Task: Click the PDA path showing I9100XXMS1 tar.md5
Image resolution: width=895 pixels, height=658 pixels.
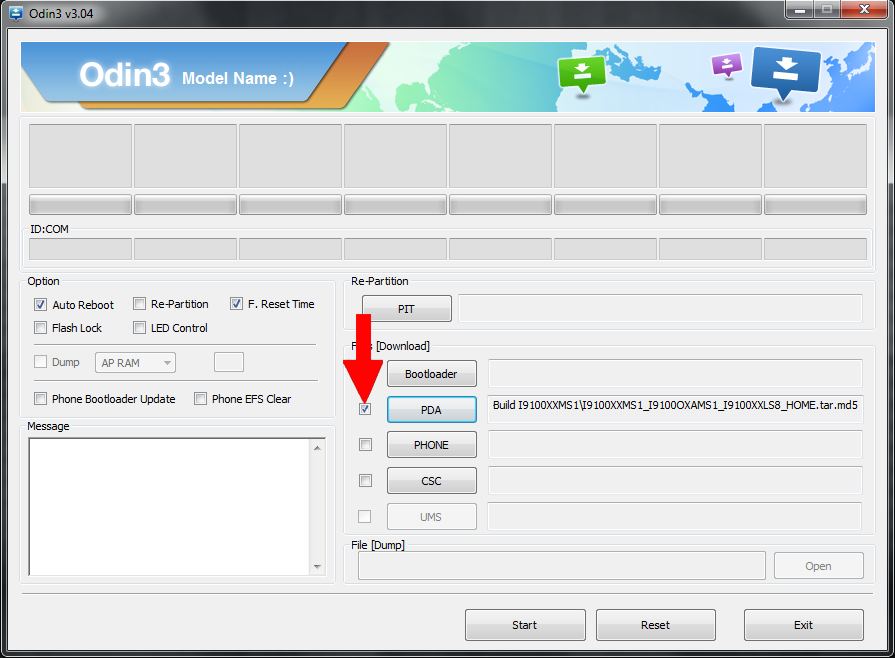Action: pyautogui.click(x=675, y=409)
